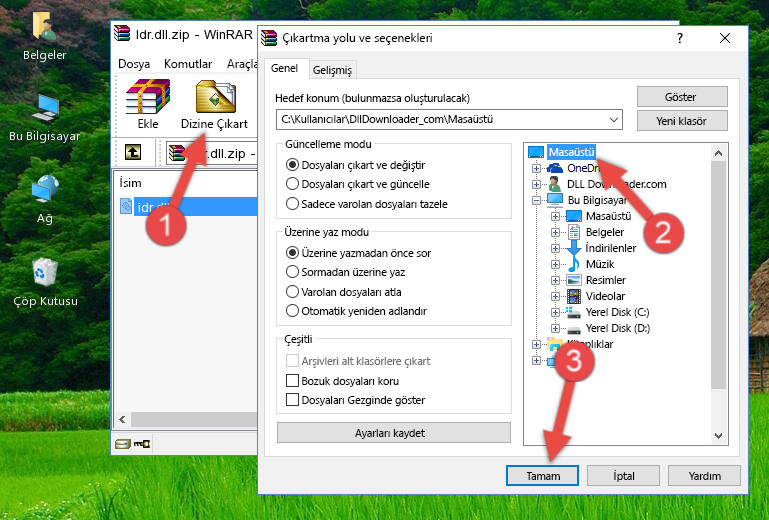
Task: Select the Masaüstü root tree item
Action: click(571, 152)
